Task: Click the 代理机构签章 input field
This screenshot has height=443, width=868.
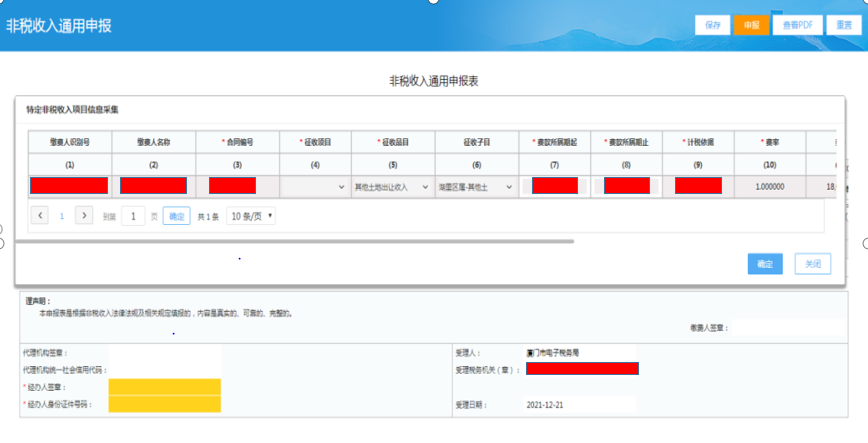Action: (x=165, y=353)
